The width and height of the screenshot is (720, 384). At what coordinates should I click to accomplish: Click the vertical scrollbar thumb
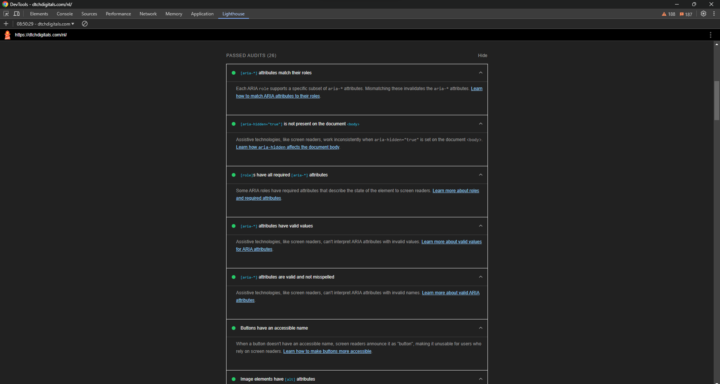point(716,100)
